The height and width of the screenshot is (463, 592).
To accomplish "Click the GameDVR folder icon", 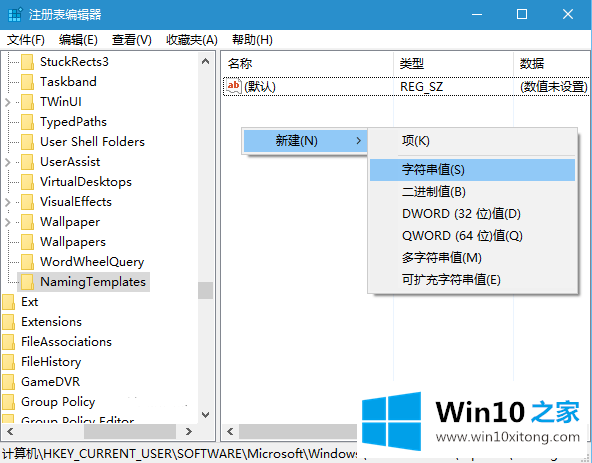I will (8, 382).
